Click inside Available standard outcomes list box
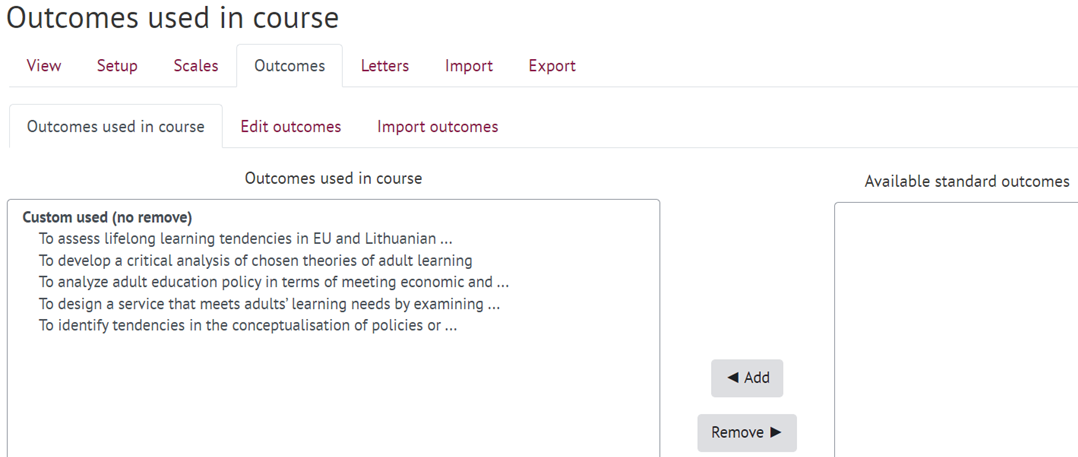This screenshot has height=457, width=1078. (956, 330)
